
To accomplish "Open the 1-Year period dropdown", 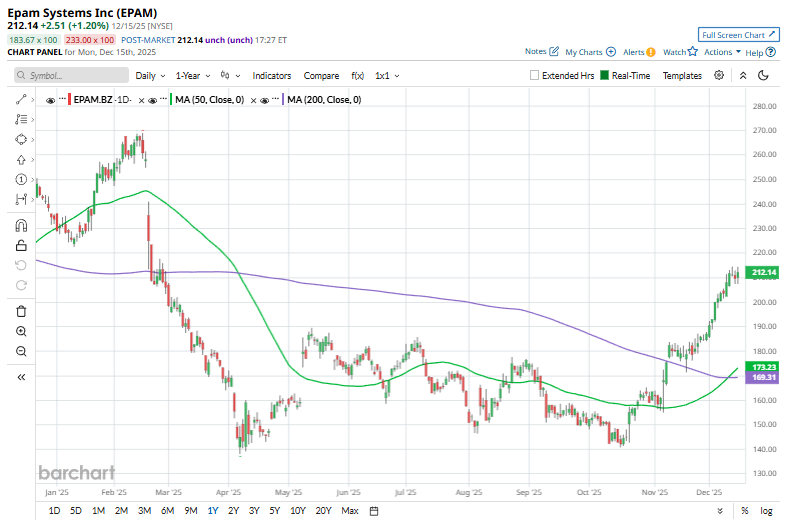I will click(192, 75).
